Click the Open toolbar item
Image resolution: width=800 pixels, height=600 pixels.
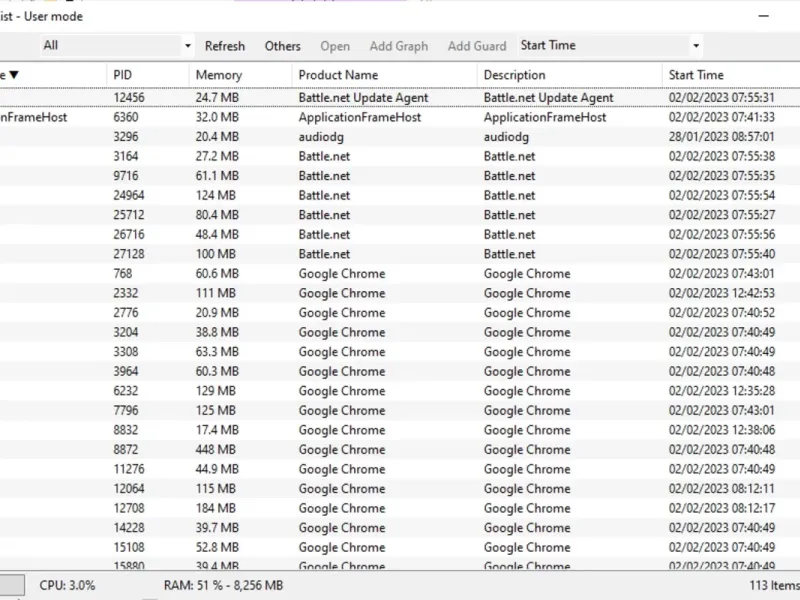tap(335, 46)
